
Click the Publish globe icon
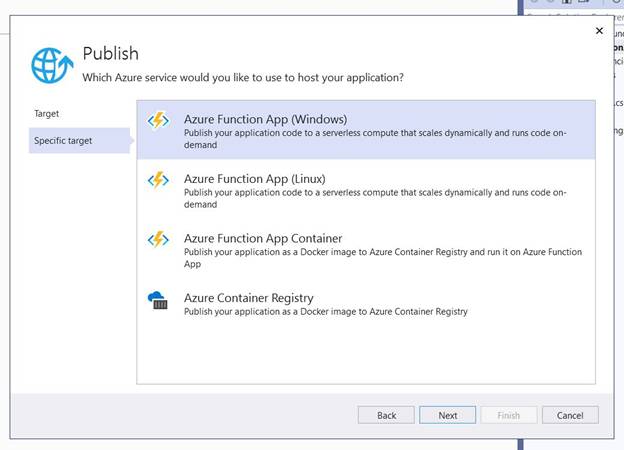click(52, 65)
